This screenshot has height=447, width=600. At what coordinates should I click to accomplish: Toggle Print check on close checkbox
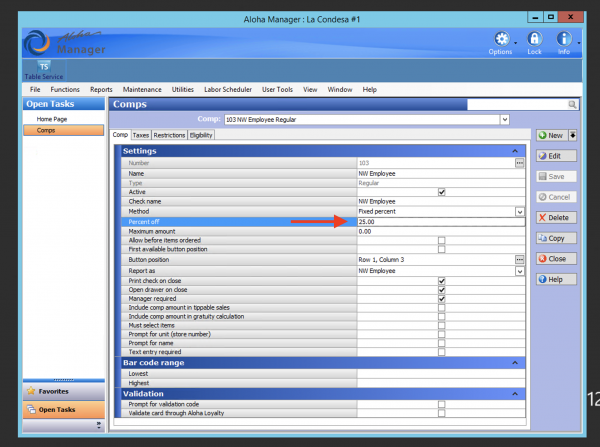tap(442, 281)
